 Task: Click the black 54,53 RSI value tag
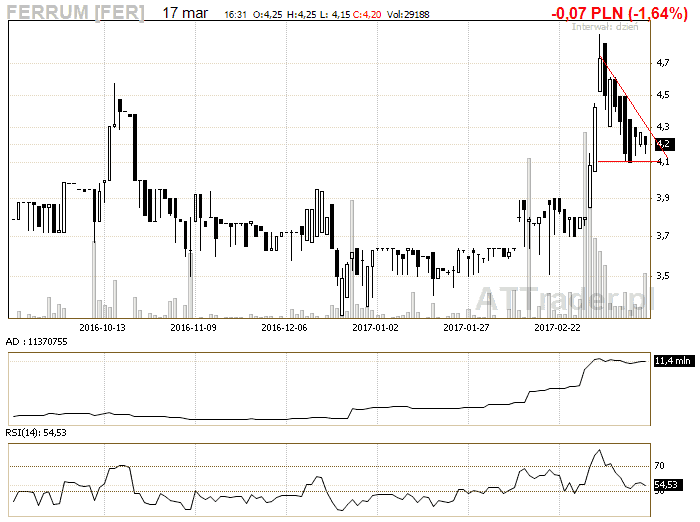click(667, 485)
